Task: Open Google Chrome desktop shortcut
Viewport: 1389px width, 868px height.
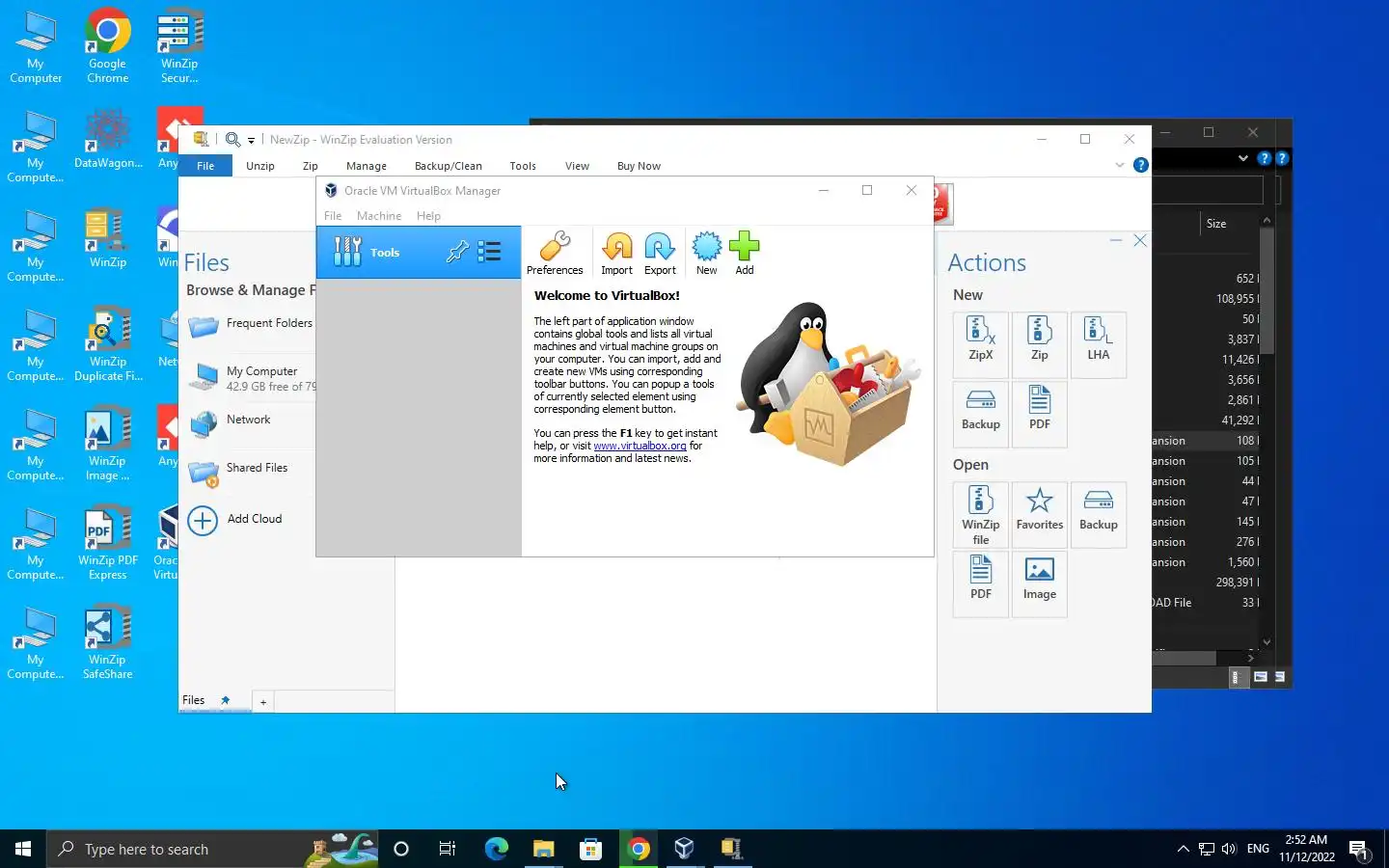Action: [107, 46]
